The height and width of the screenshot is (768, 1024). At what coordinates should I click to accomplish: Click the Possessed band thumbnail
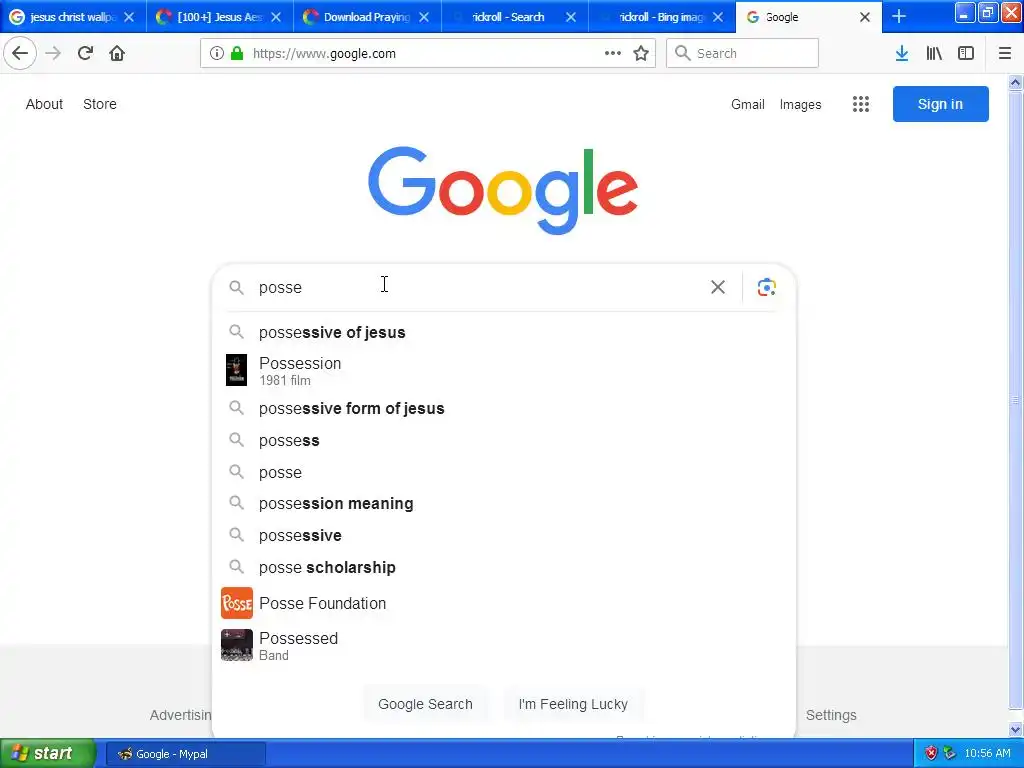coord(236,645)
